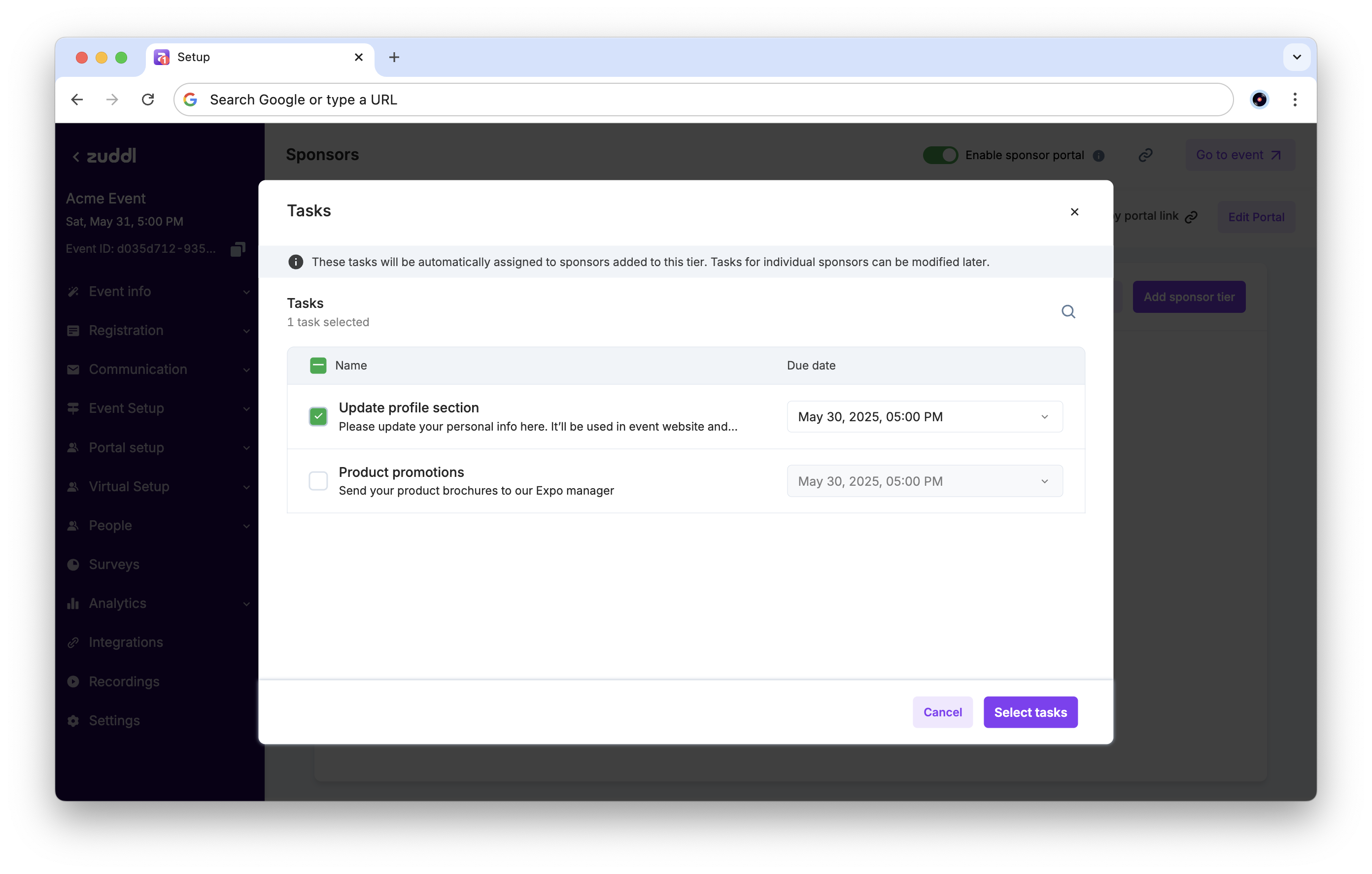Open the Chrome three-dot menu
Viewport: 1372px width, 874px height.
pos(1295,100)
